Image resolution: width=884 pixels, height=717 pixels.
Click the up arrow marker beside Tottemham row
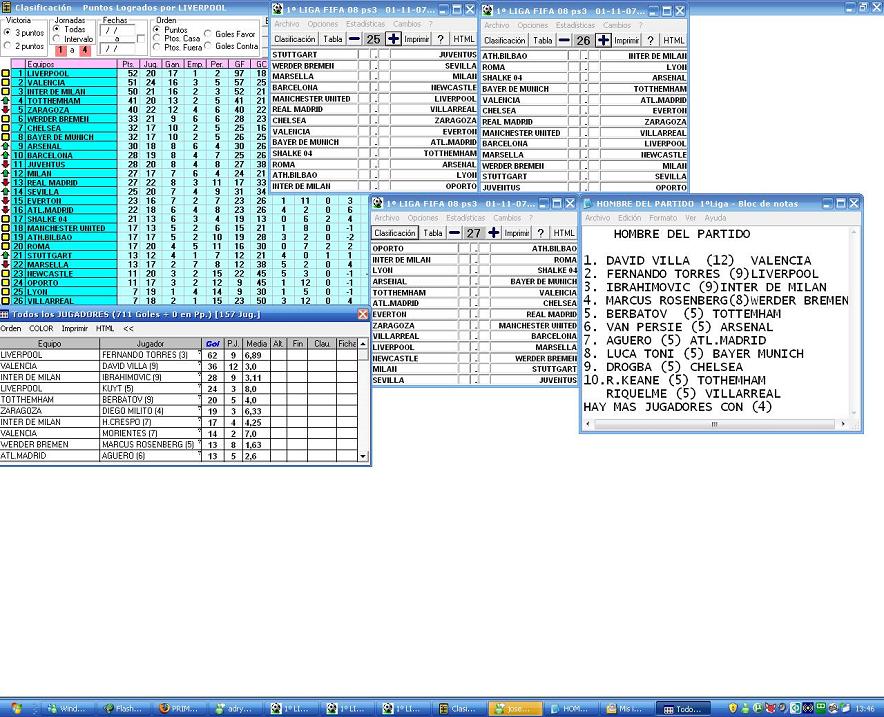tap(5, 100)
